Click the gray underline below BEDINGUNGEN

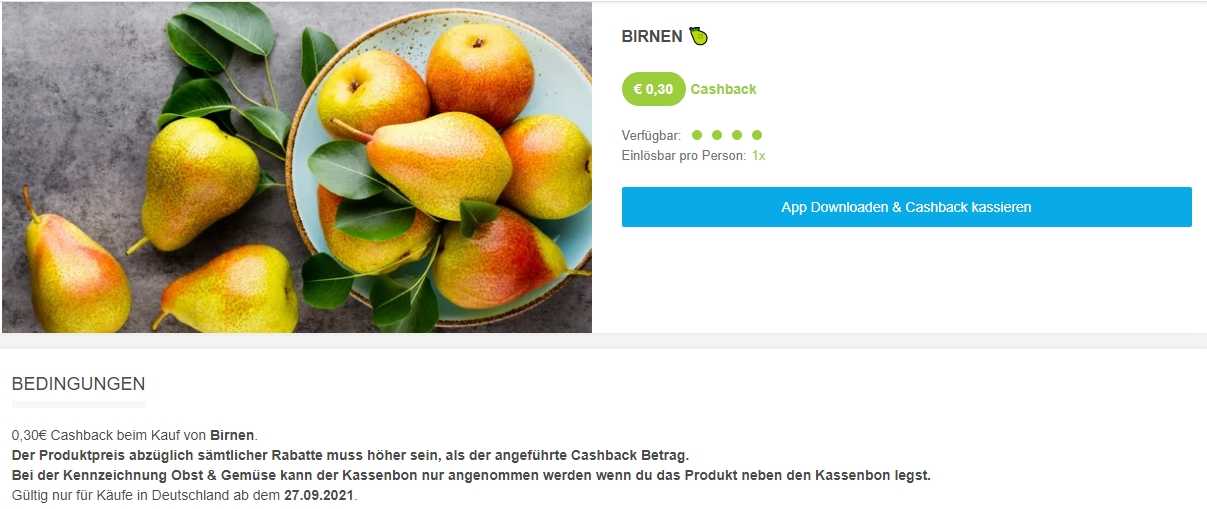(79, 404)
